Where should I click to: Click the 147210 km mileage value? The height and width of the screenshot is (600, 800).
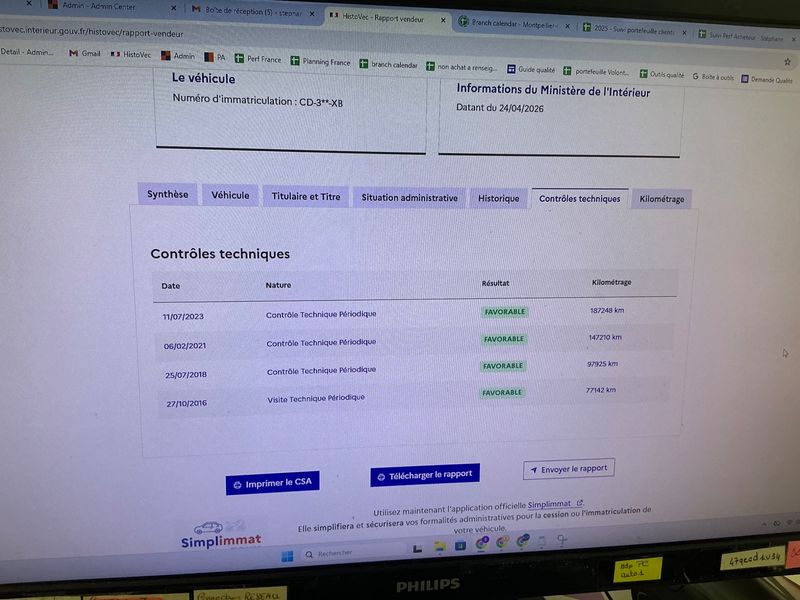pos(605,337)
